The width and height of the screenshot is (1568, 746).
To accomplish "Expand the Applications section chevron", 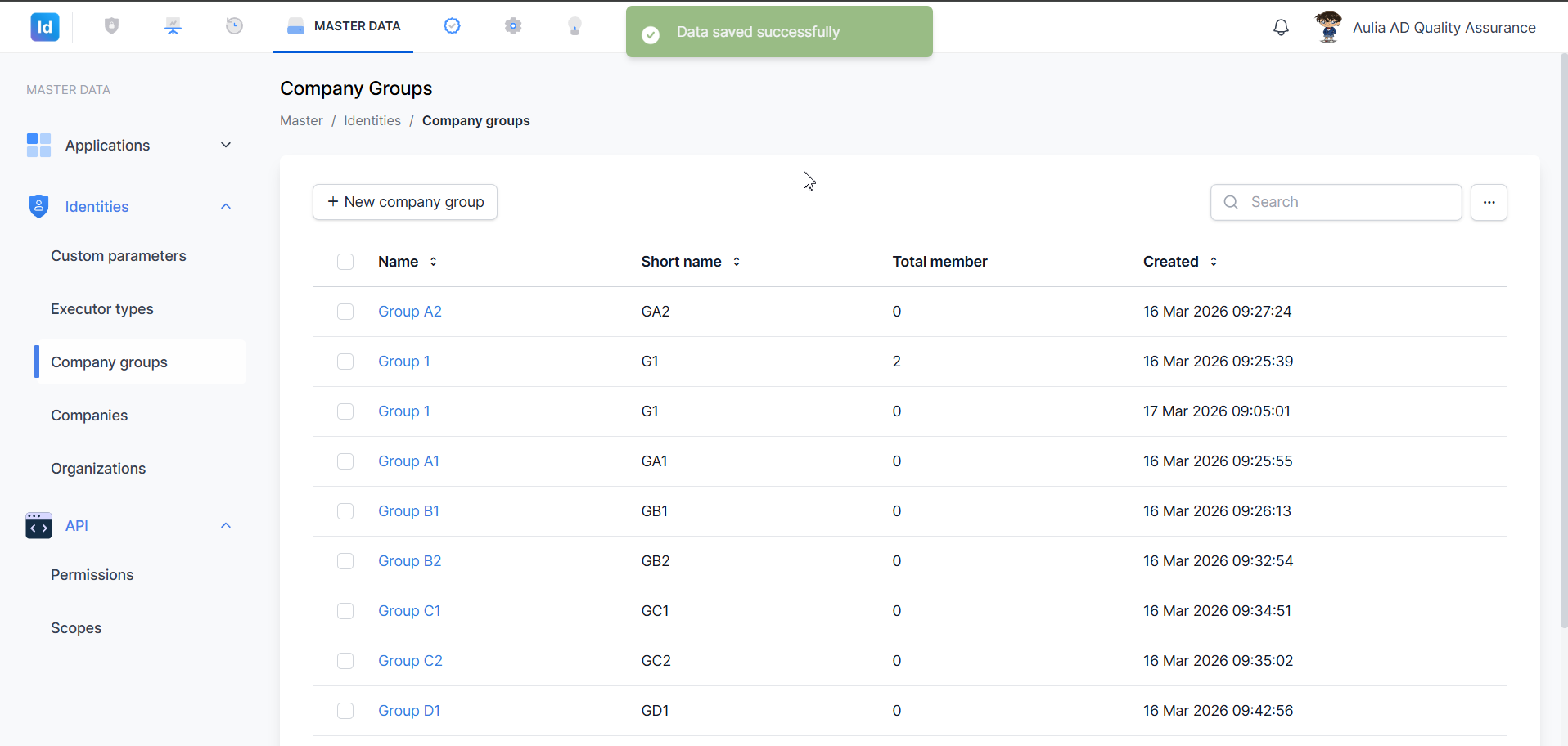I will pos(226,145).
